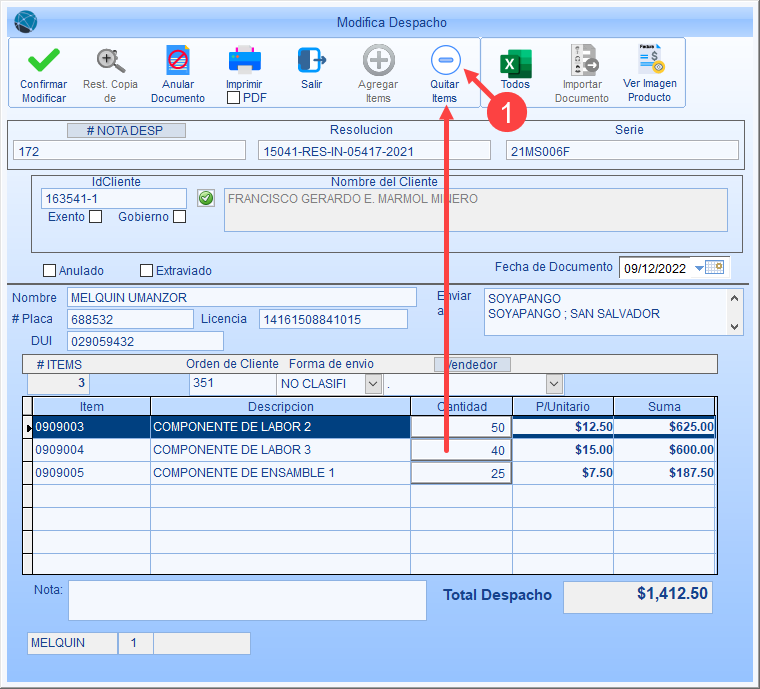Click the Orden de Cliente field 351
760x689 pixels.
[233, 384]
